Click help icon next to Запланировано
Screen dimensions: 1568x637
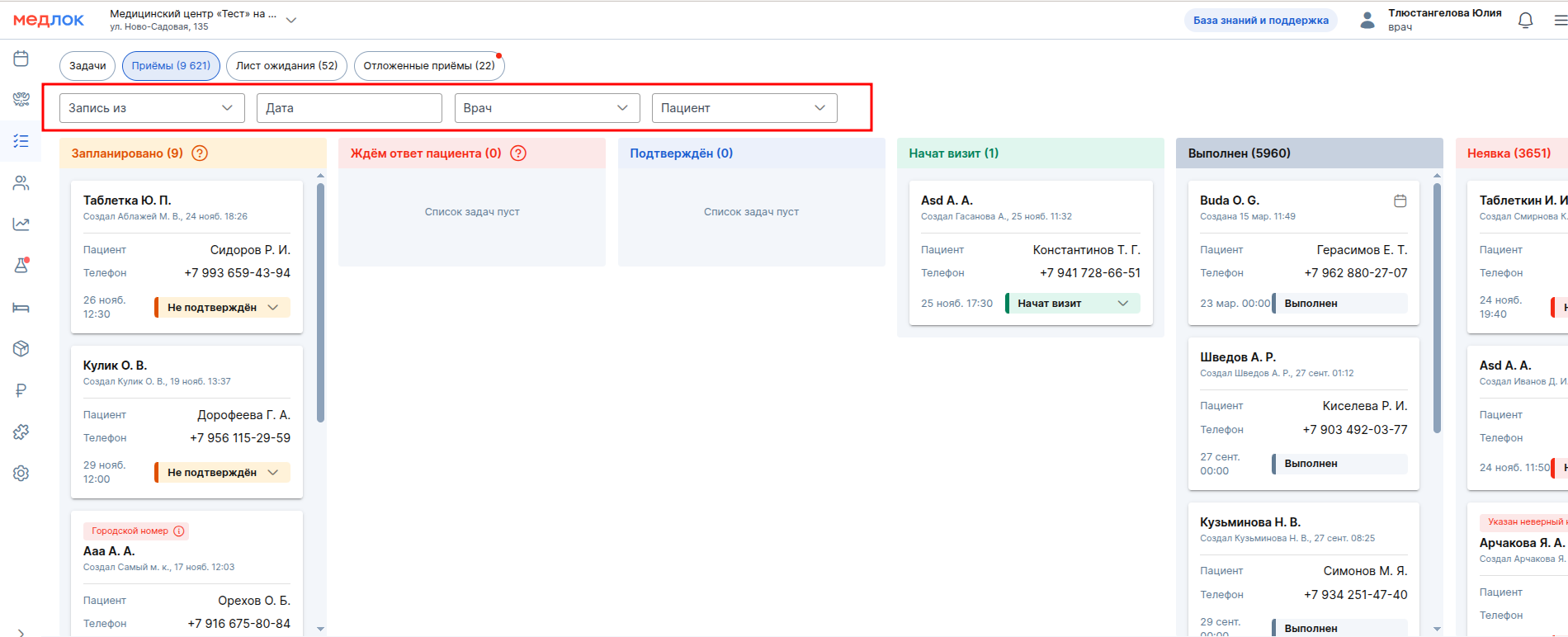[x=200, y=153]
